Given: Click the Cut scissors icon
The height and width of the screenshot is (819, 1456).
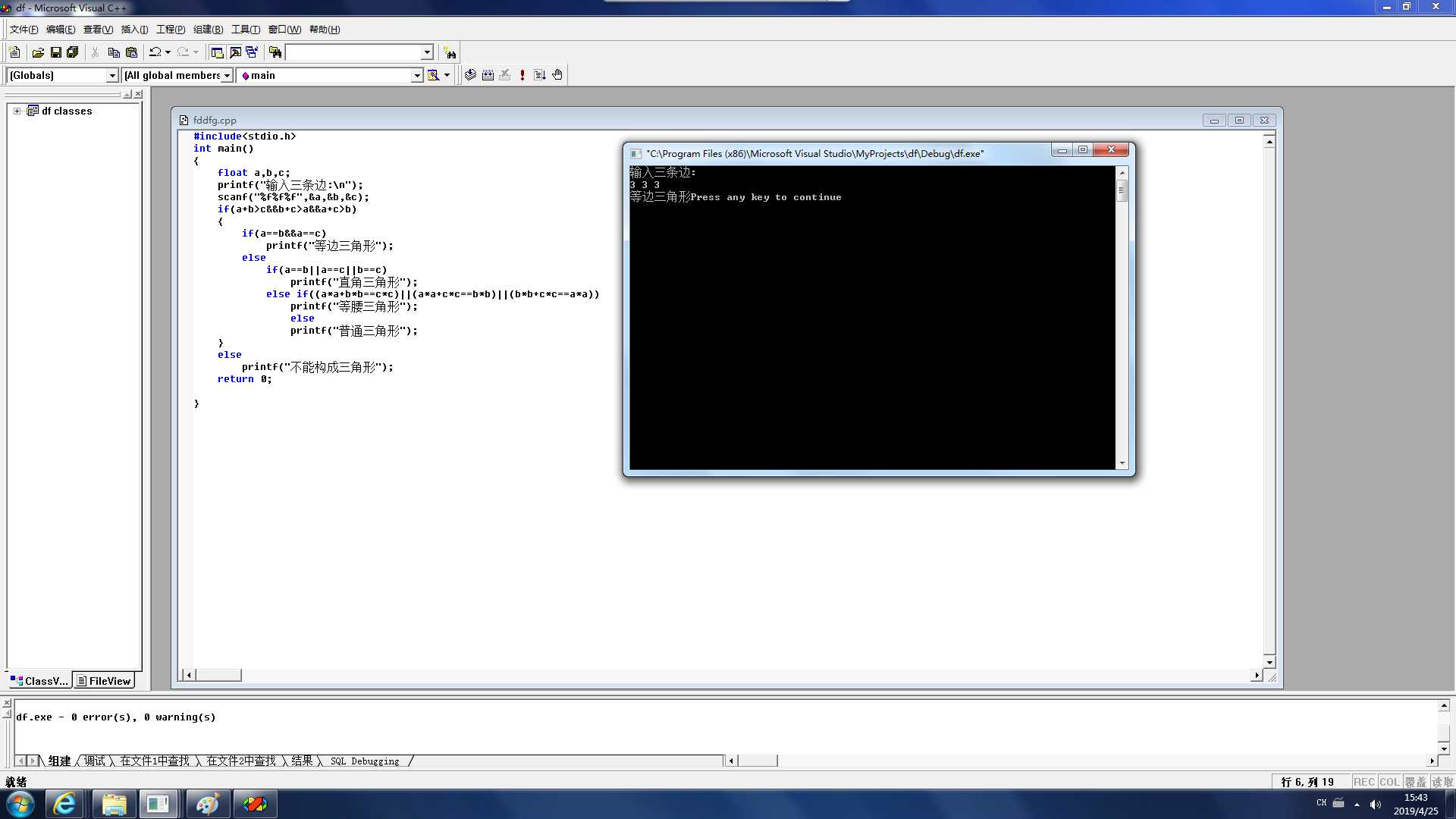Looking at the screenshot, I should point(95,52).
